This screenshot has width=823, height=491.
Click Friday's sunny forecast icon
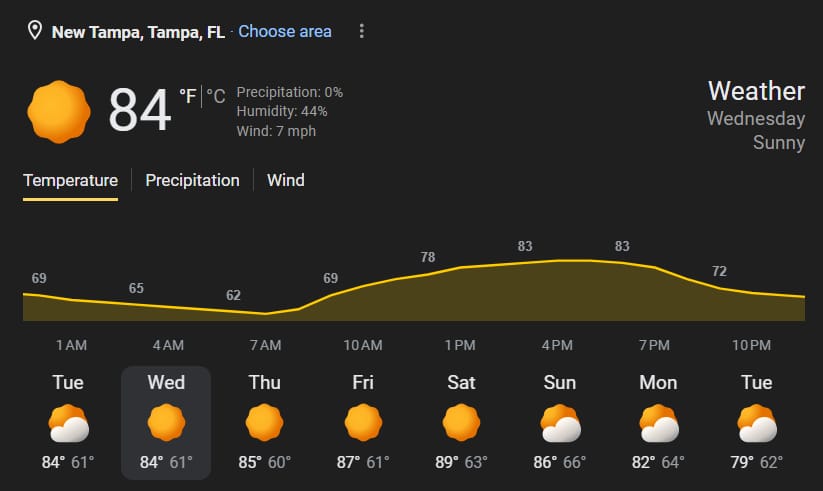[362, 424]
